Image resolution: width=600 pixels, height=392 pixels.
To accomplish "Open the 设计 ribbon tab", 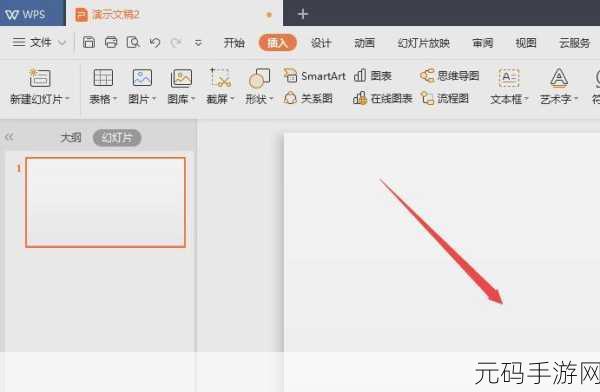I will click(321, 43).
